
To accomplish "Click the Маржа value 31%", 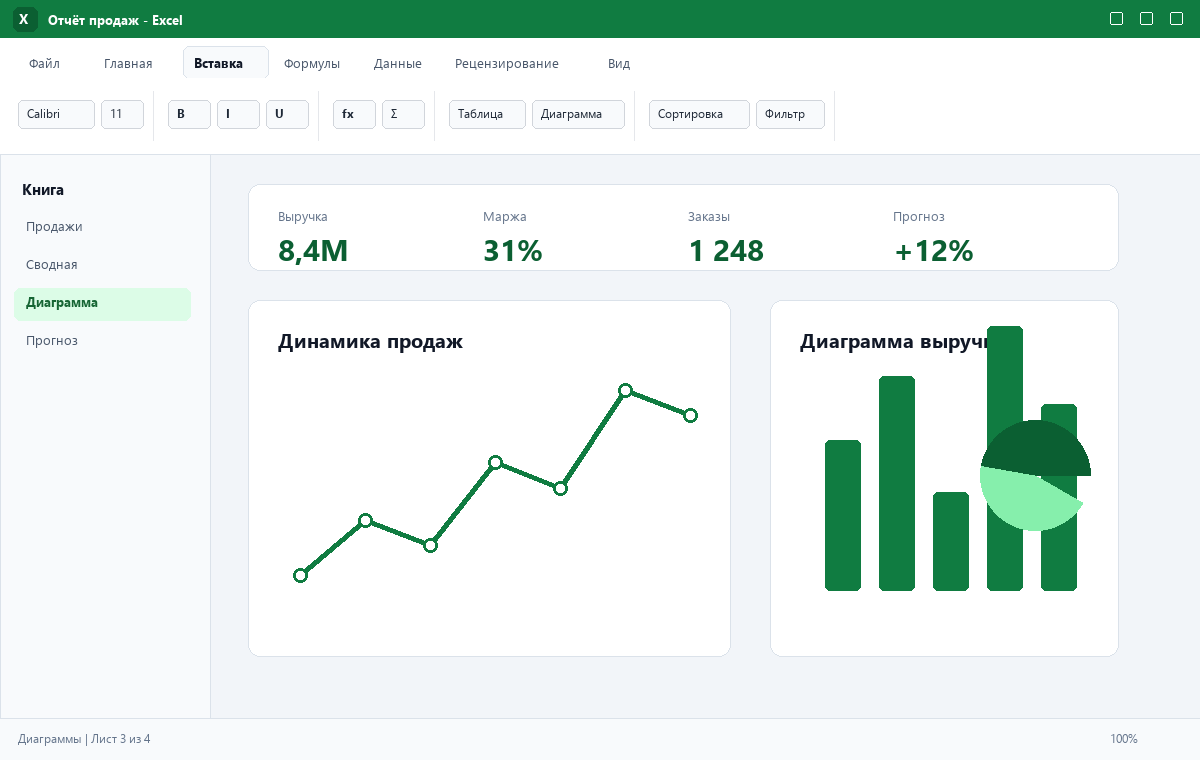I will pyautogui.click(x=512, y=251).
